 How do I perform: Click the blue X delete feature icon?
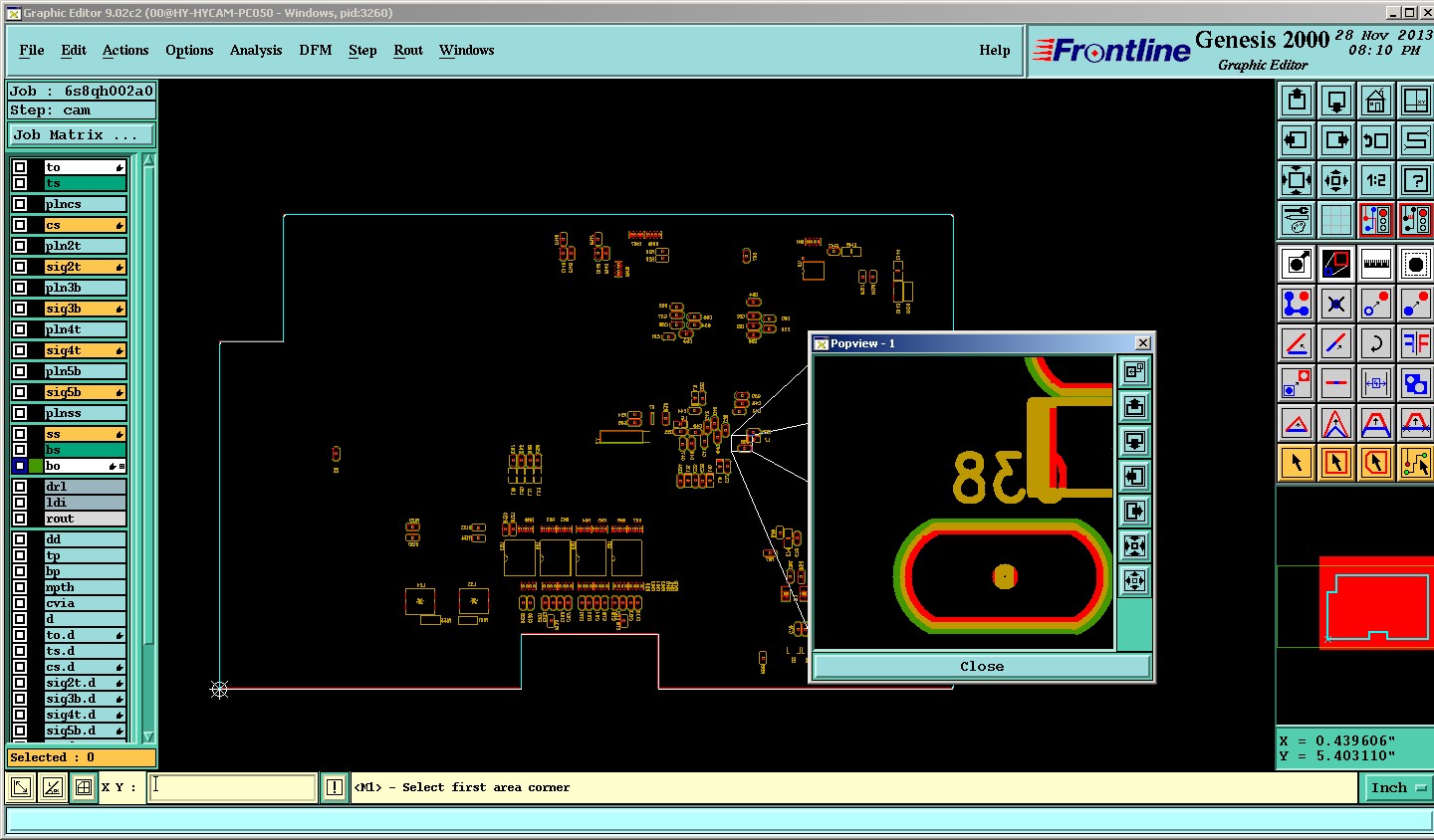(1336, 304)
